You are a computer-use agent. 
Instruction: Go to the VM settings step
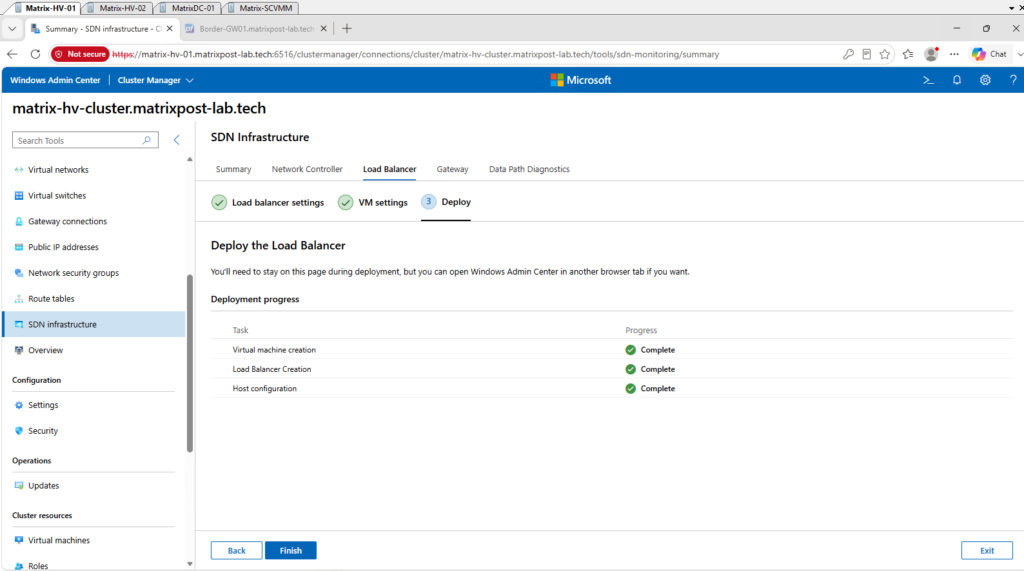(x=373, y=203)
